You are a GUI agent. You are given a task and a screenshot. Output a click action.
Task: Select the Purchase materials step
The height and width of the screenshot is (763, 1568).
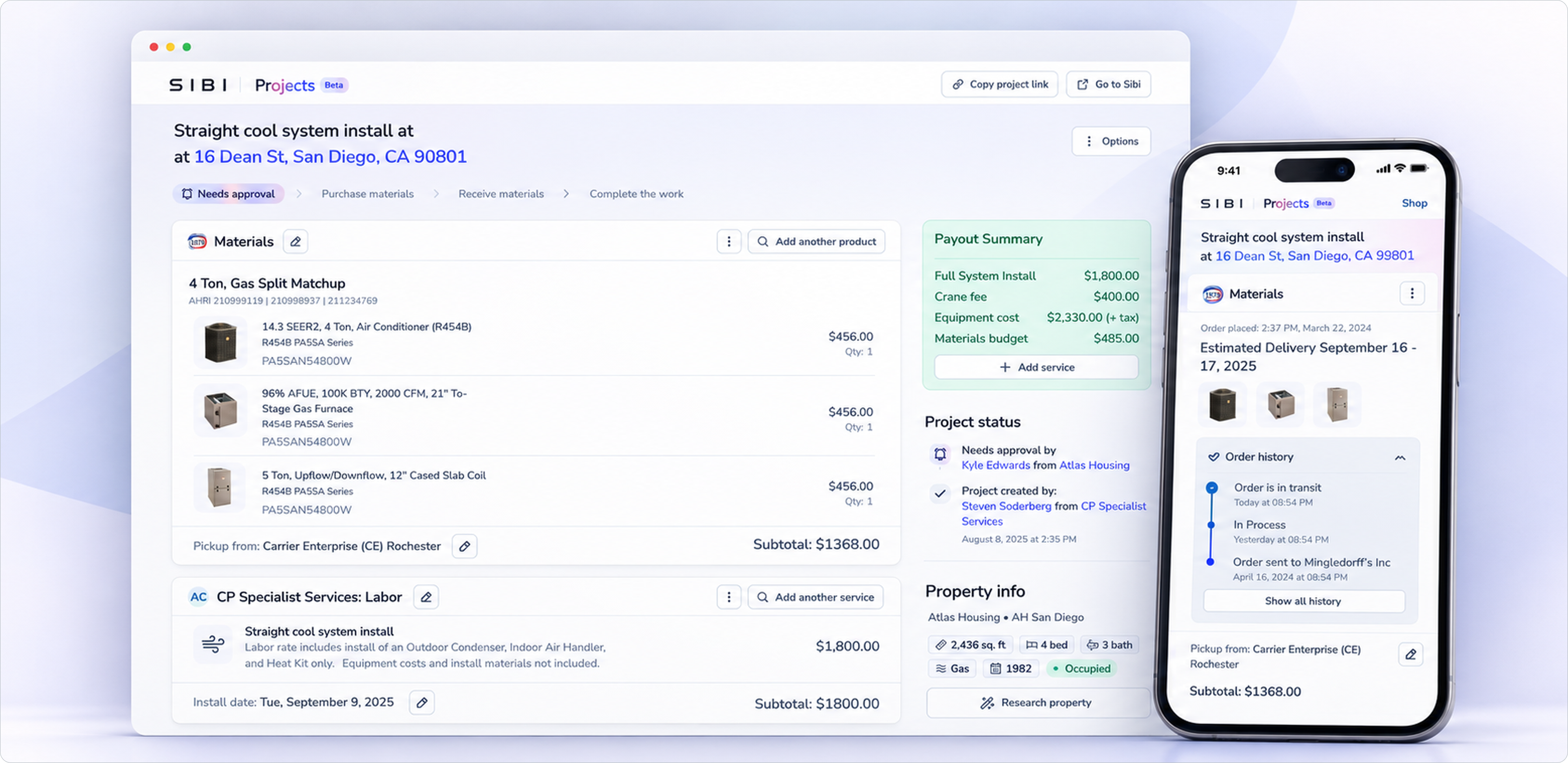tap(368, 194)
